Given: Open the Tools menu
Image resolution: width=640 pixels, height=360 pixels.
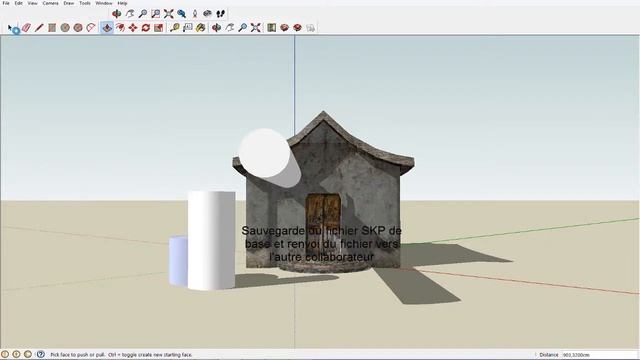Looking at the screenshot, I should click(84, 3).
